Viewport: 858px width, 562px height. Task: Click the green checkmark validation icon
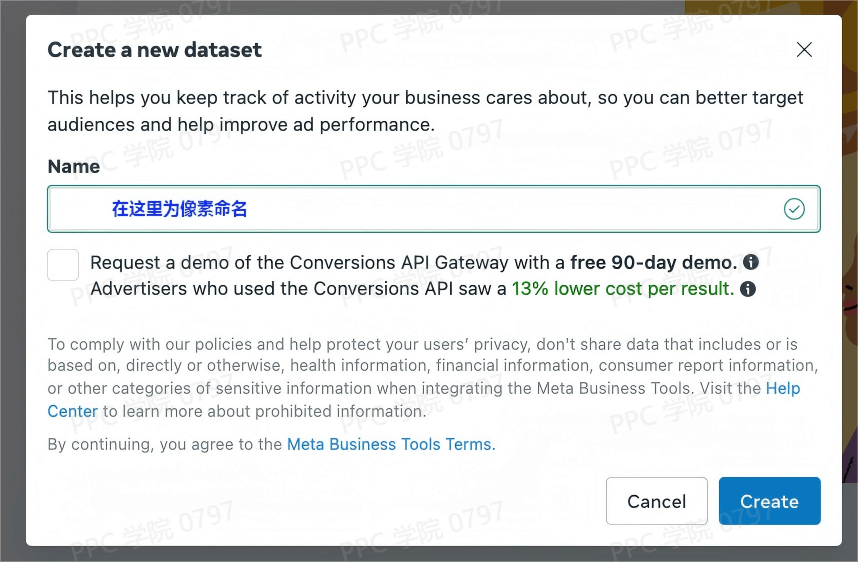(x=794, y=209)
